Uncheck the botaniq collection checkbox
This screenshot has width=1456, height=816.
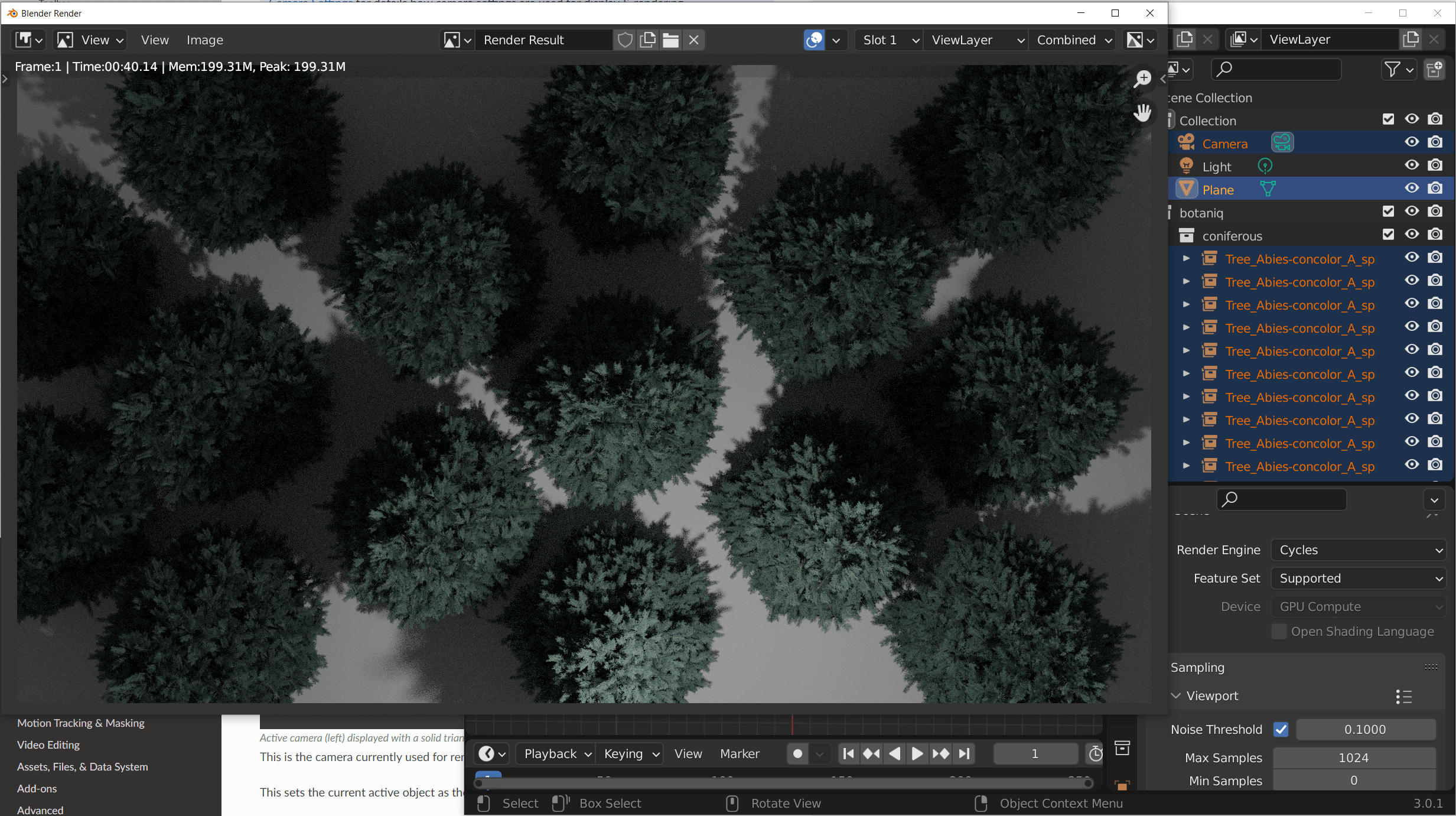click(x=1388, y=212)
